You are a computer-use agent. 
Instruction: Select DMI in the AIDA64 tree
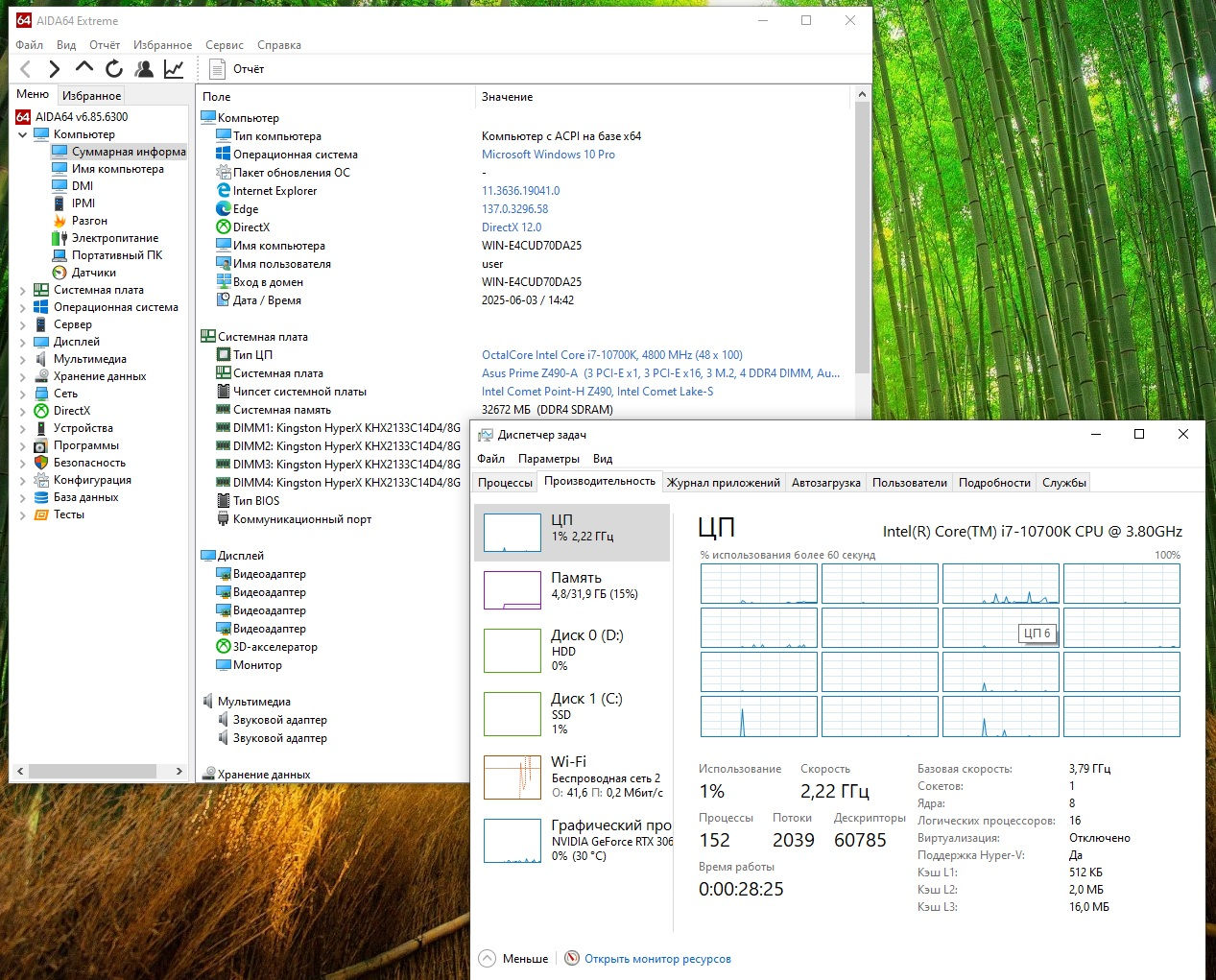coord(83,186)
